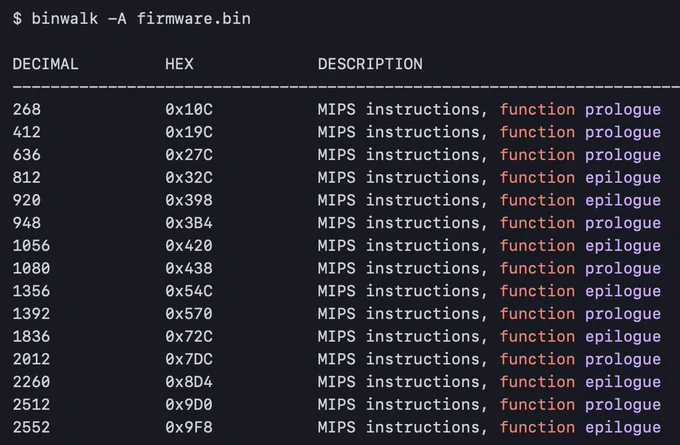This screenshot has height=445, width=680.
Task: Select the DESCRIPTION column header
Action: click(370, 64)
